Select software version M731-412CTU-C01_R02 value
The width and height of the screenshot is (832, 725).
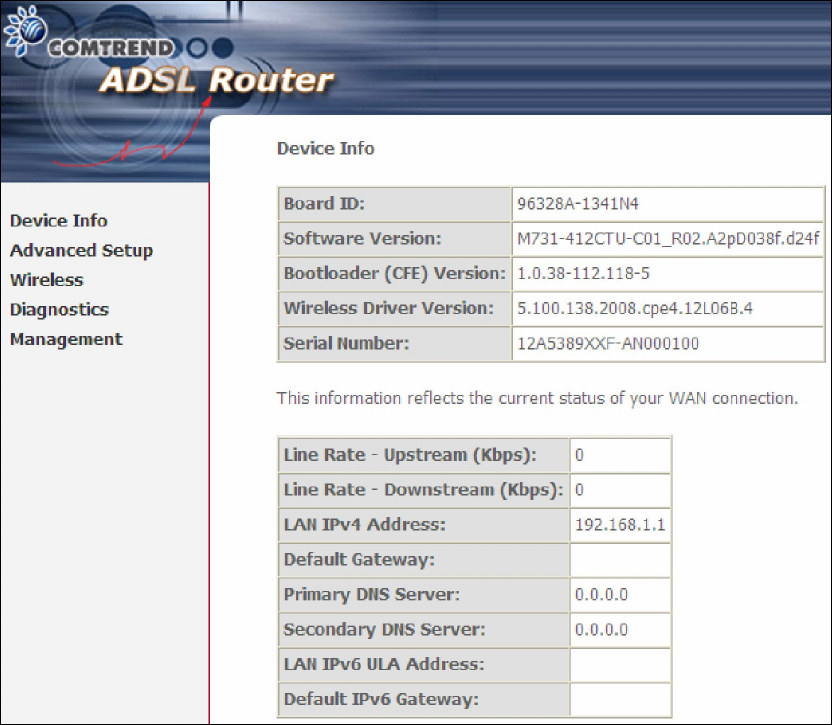pyautogui.click(x=668, y=239)
